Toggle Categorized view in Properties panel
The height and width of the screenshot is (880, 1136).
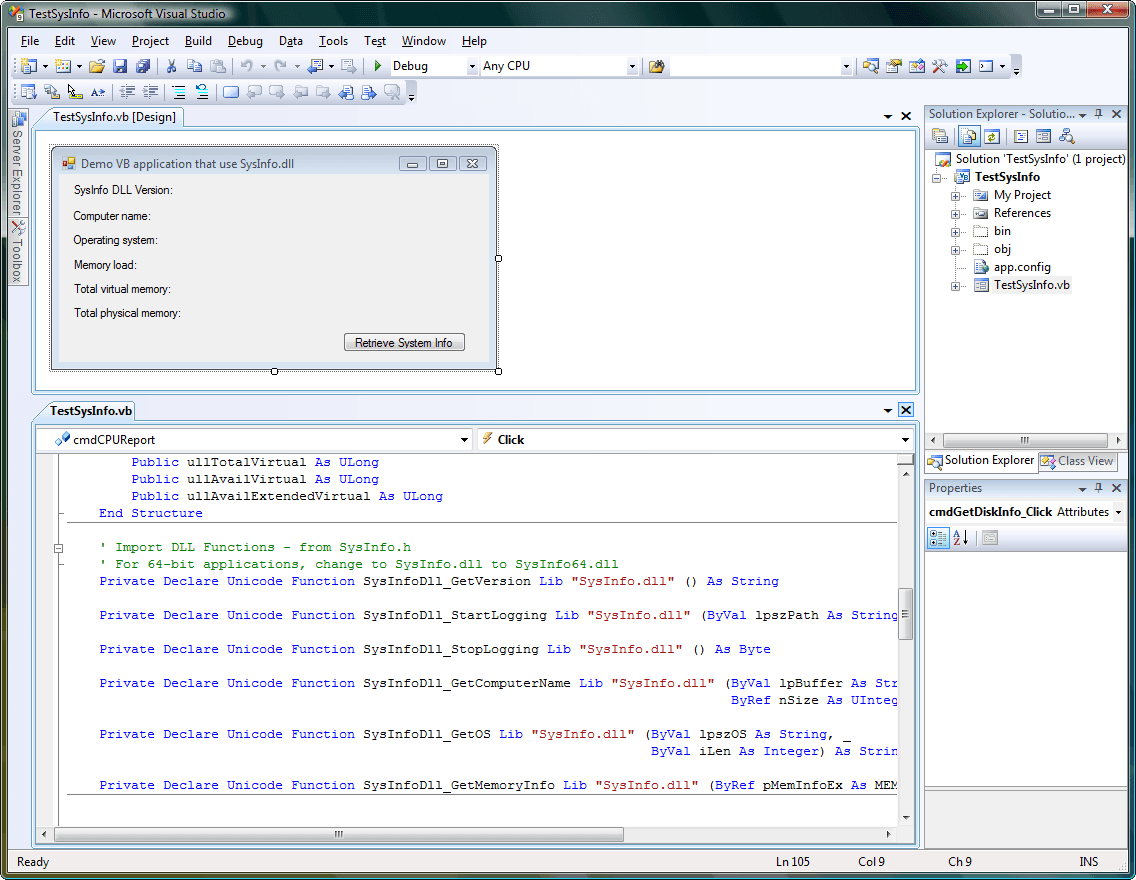tap(938, 537)
